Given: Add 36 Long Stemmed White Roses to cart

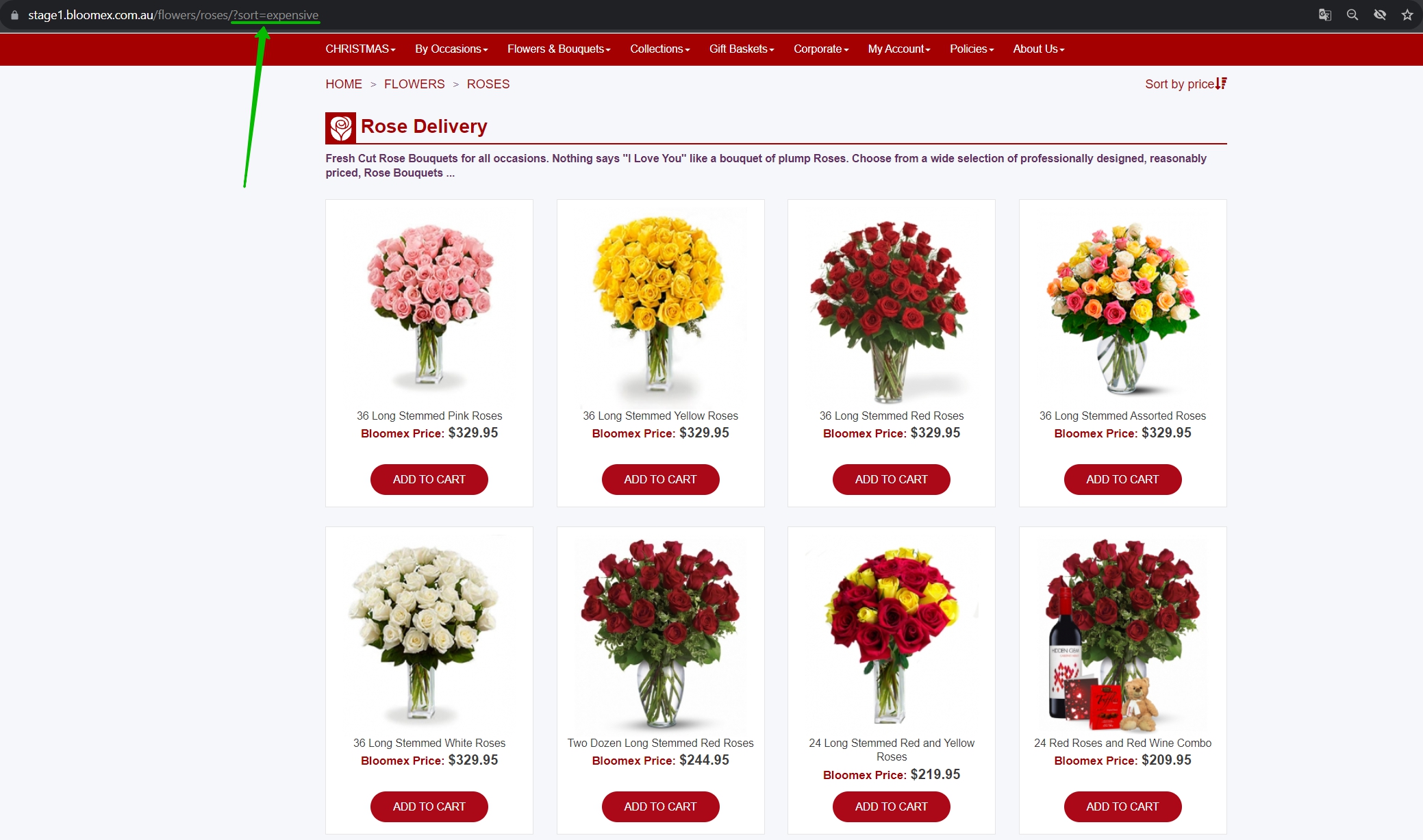Looking at the screenshot, I should click(429, 806).
